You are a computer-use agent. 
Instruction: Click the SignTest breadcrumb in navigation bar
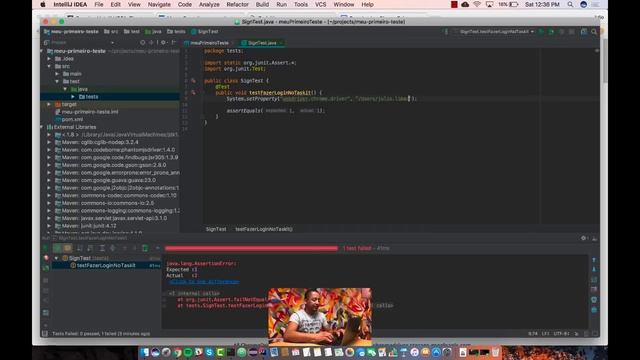pyautogui.click(x=204, y=31)
